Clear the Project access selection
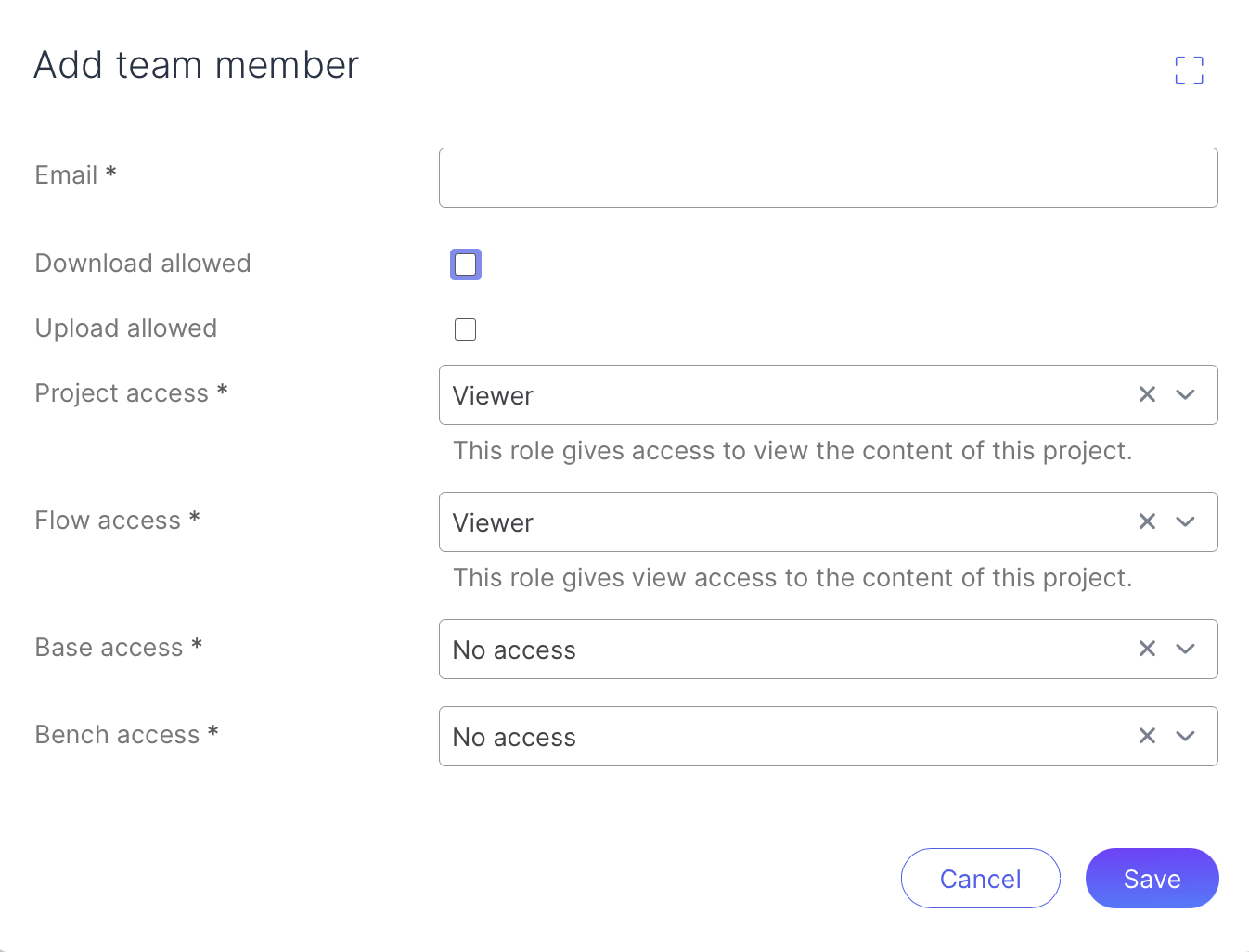This screenshot has height=952, width=1249. point(1147,394)
